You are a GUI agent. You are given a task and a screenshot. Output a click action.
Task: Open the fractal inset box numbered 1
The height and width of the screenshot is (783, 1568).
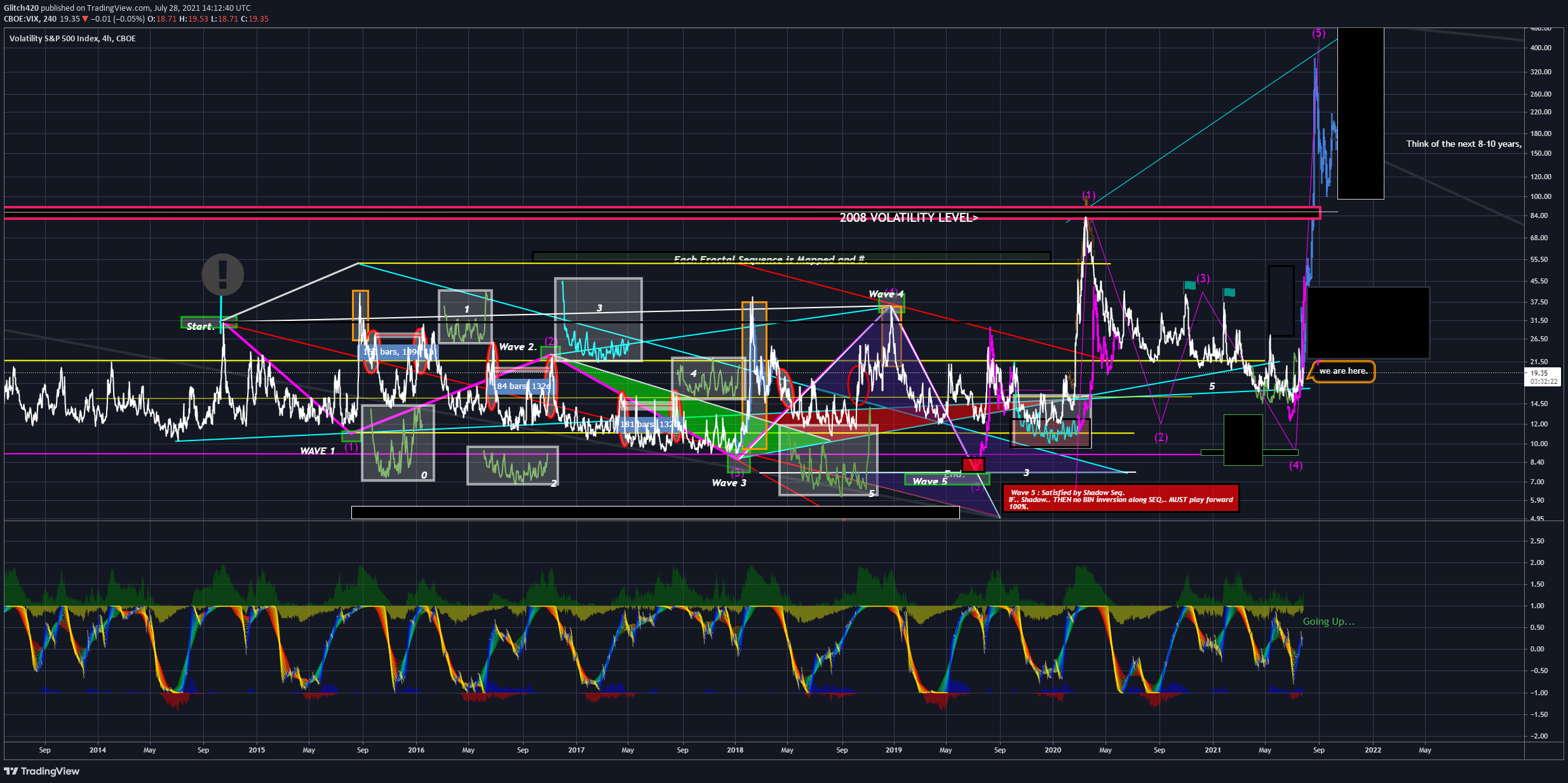(x=465, y=317)
